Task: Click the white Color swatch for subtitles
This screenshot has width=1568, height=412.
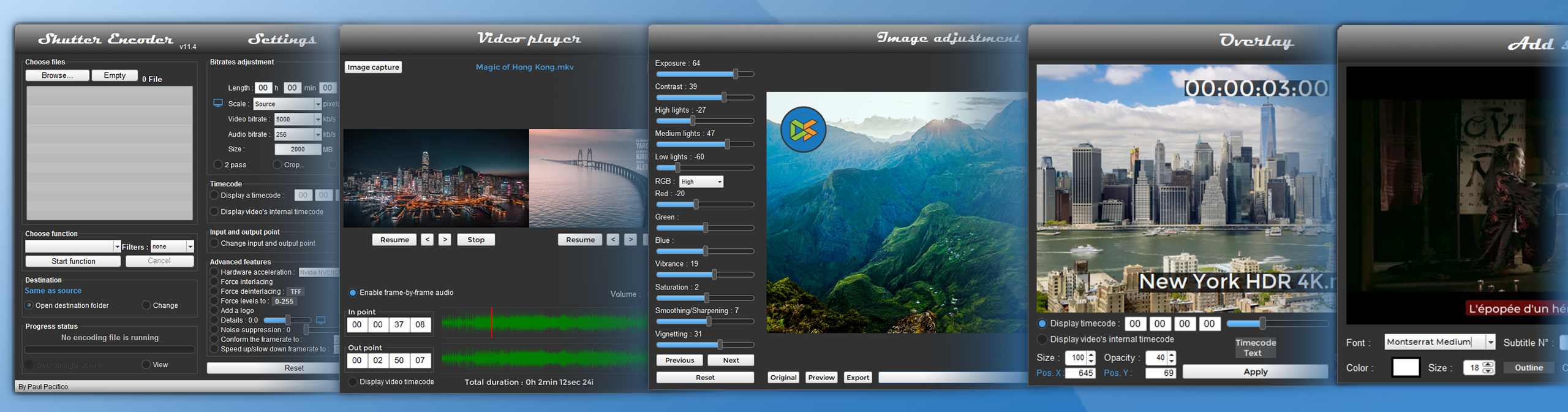Action: pos(1406,367)
